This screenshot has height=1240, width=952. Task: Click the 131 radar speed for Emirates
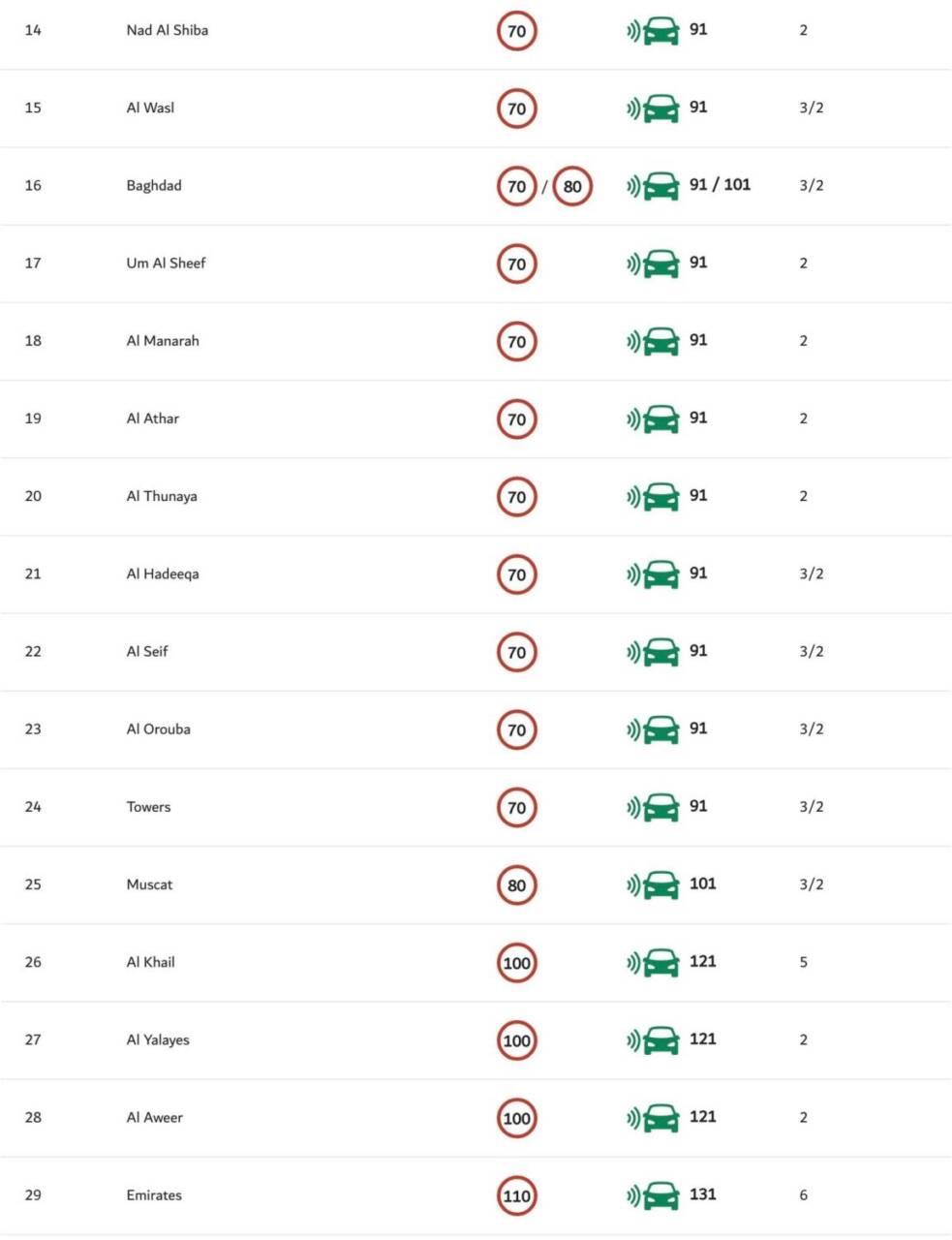[x=703, y=1193]
